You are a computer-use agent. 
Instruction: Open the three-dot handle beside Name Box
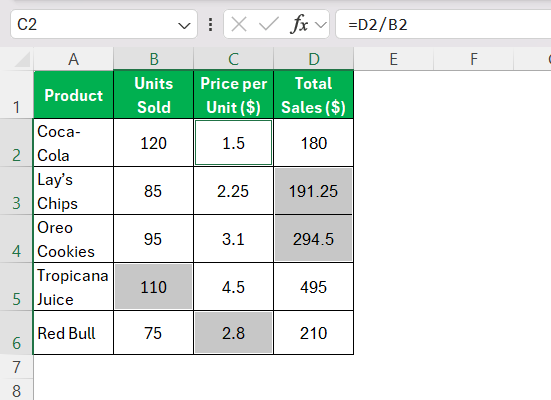point(210,25)
